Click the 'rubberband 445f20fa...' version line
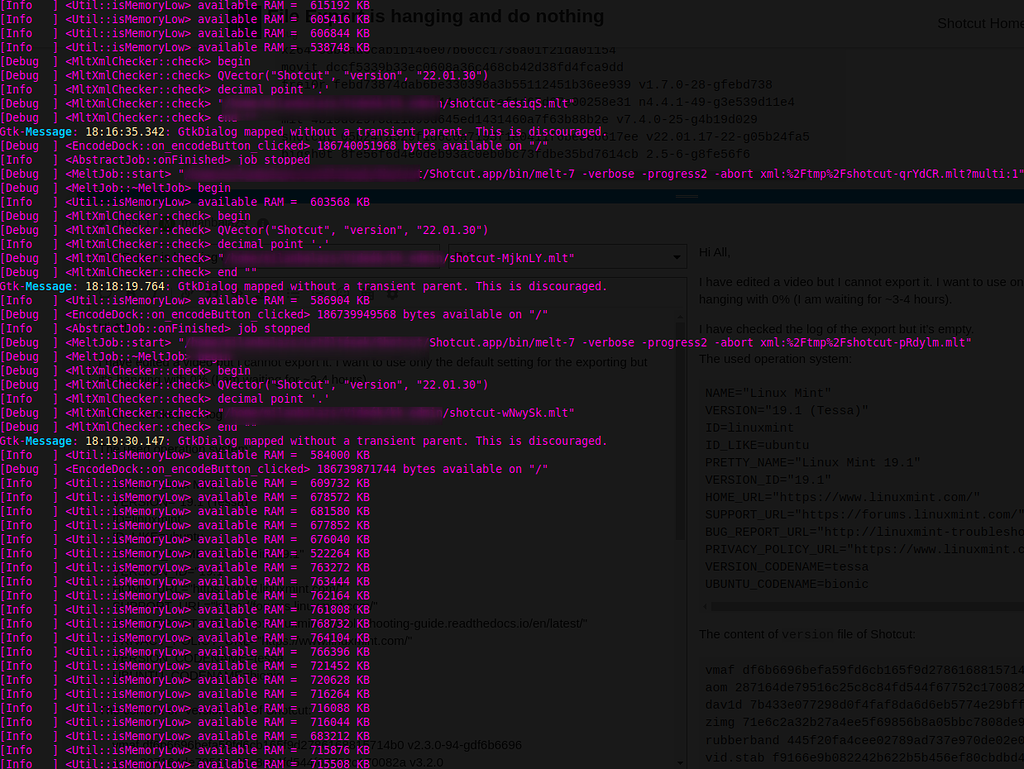 coord(864,740)
